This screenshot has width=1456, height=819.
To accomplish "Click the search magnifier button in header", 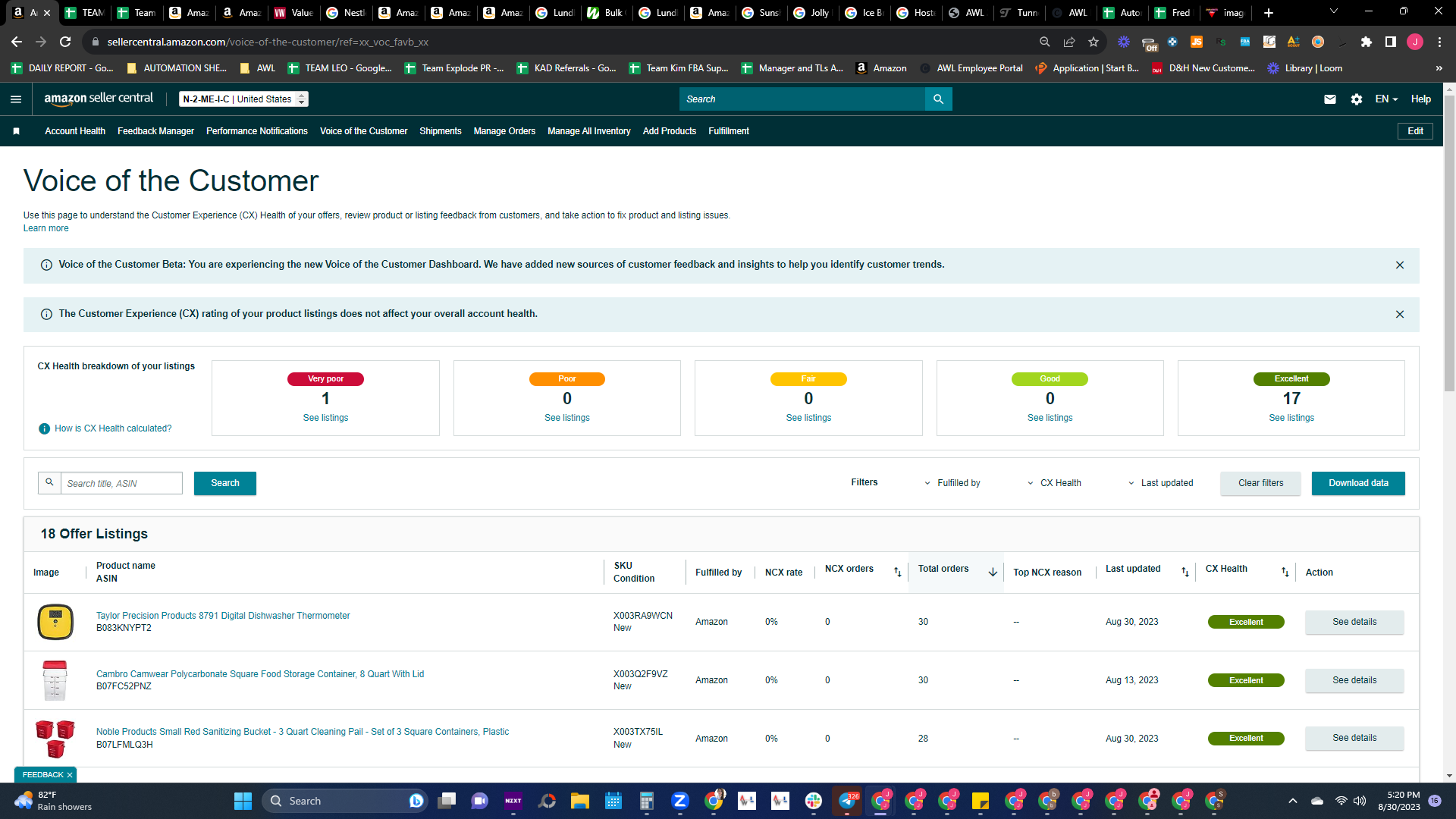I will coord(938,99).
